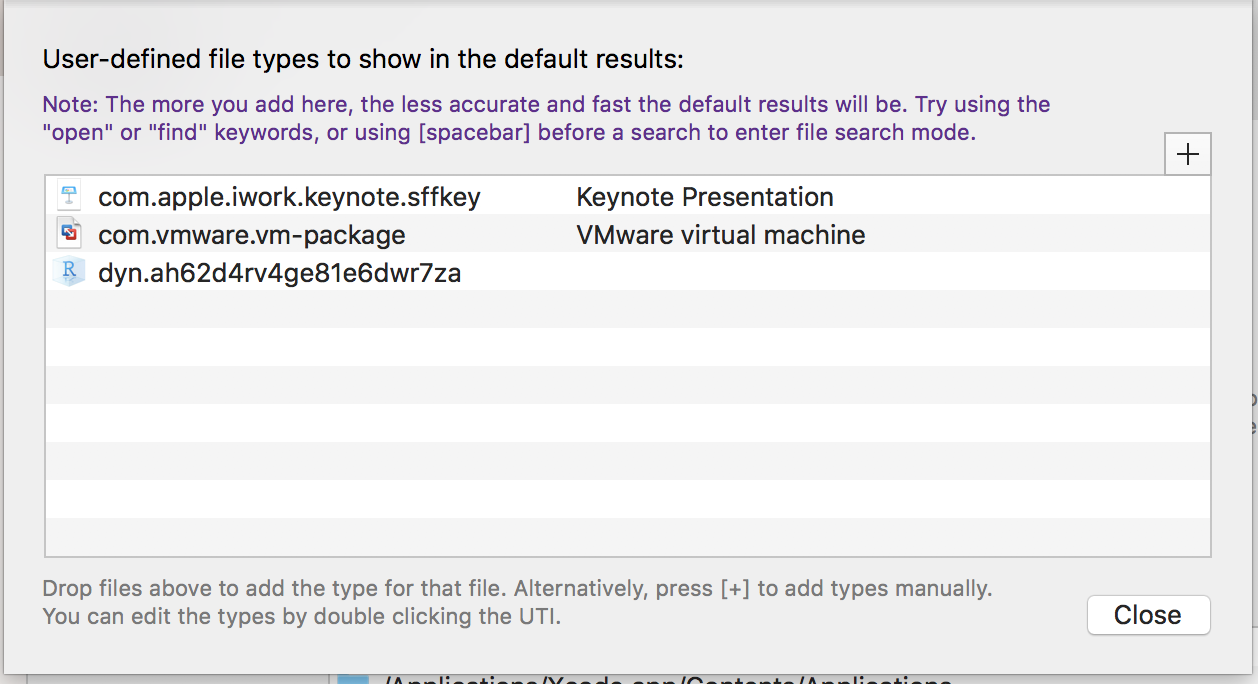1258x684 pixels.
Task: Click the red arrow badge on VMware icon
Action: coord(74,239)
